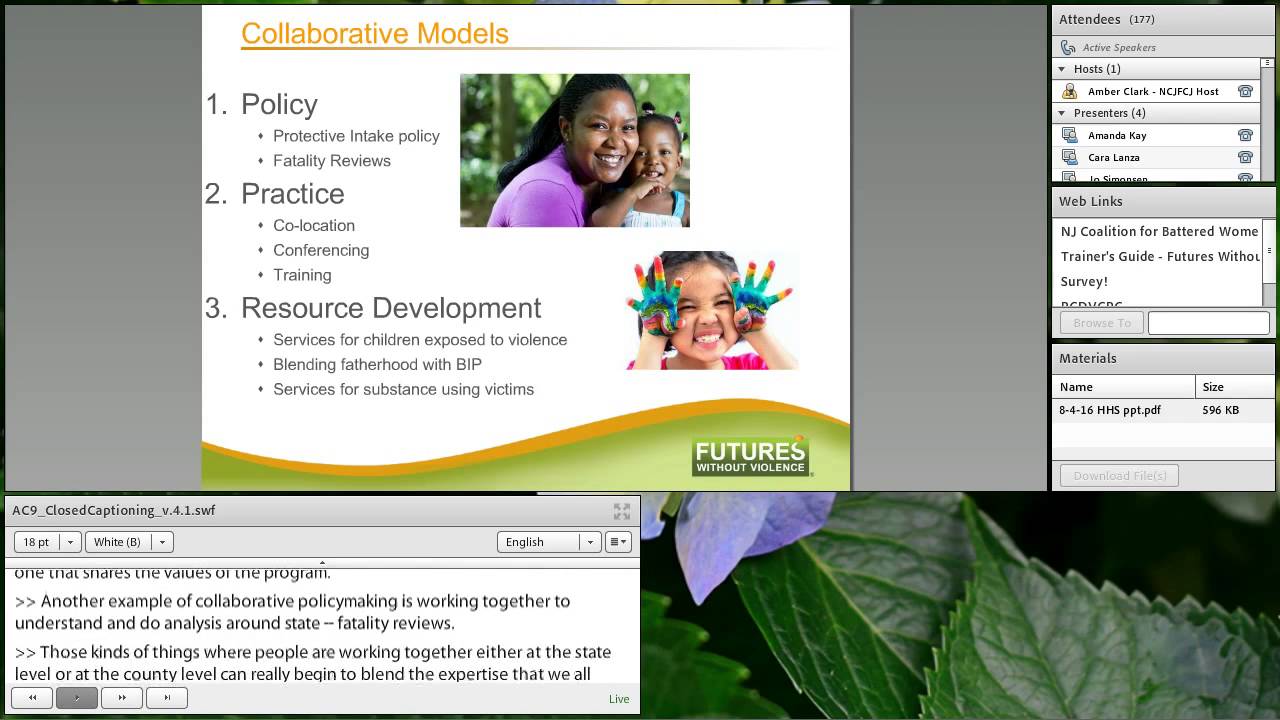Click the rewind captions icon
Screen dimensions: 1280x720
(x=32, y=697)
